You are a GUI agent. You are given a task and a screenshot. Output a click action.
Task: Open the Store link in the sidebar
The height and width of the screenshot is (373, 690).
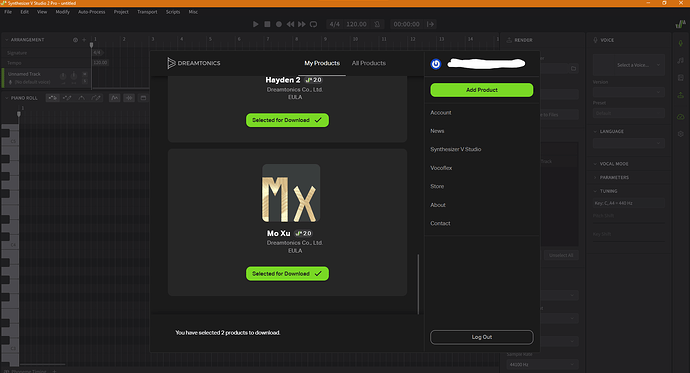click(x=437, y=186)
